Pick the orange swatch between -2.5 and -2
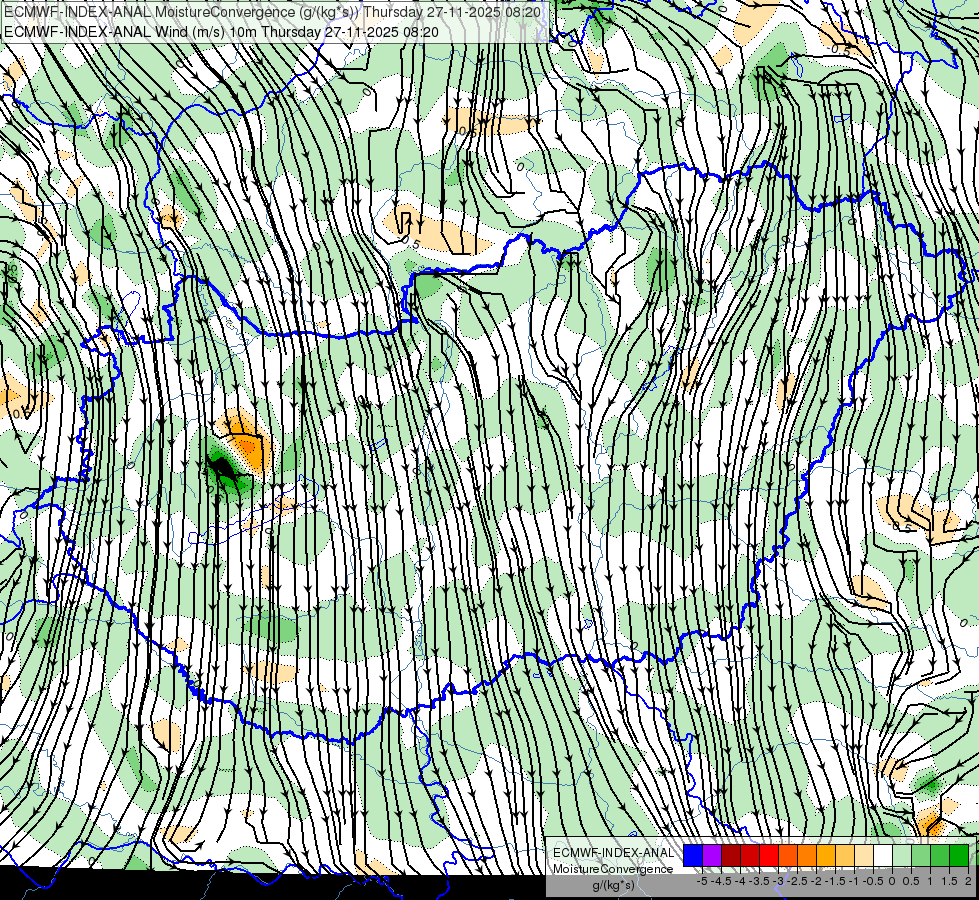The width and height of the screenshot is (979, 900). pyautogui.click(x=807, y=856)
